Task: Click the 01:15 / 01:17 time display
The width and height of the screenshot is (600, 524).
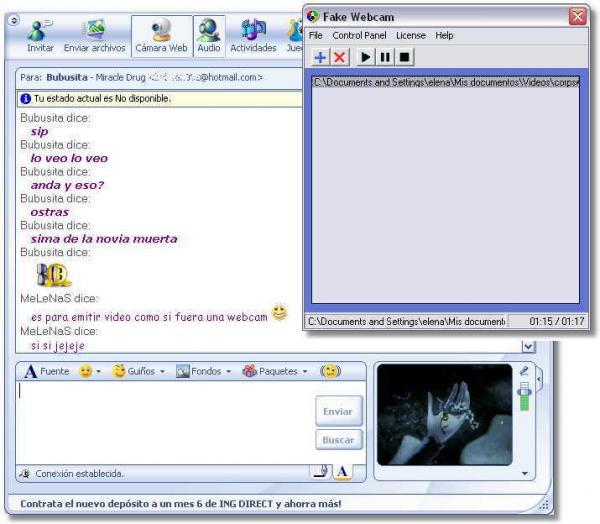Action: click(x=556, y=322)
